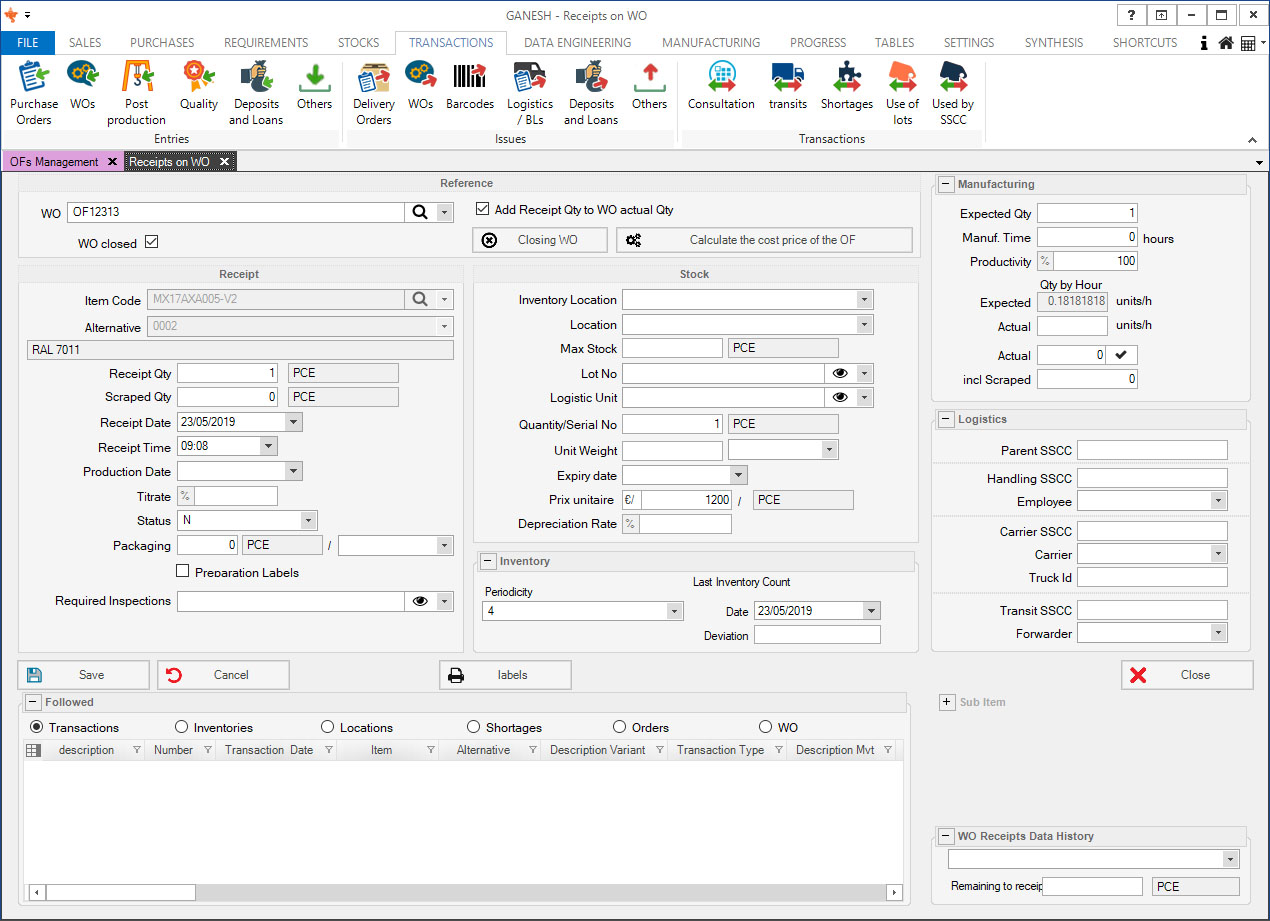Screen dimensions: 1270x921
Task: Select the Inventories radio button
Action: [x=182, y=727]
